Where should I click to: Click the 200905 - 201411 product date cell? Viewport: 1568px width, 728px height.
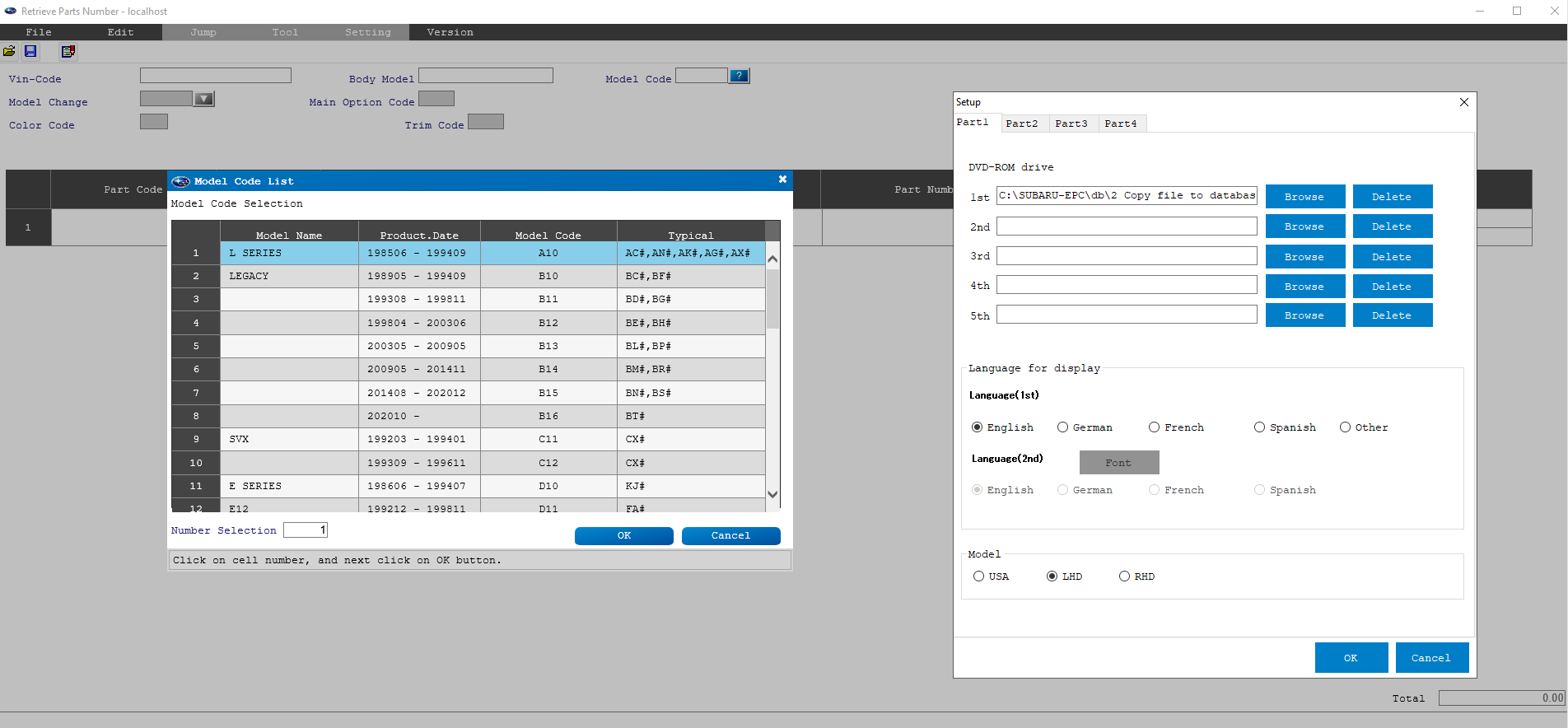click(x=419, y=369)
